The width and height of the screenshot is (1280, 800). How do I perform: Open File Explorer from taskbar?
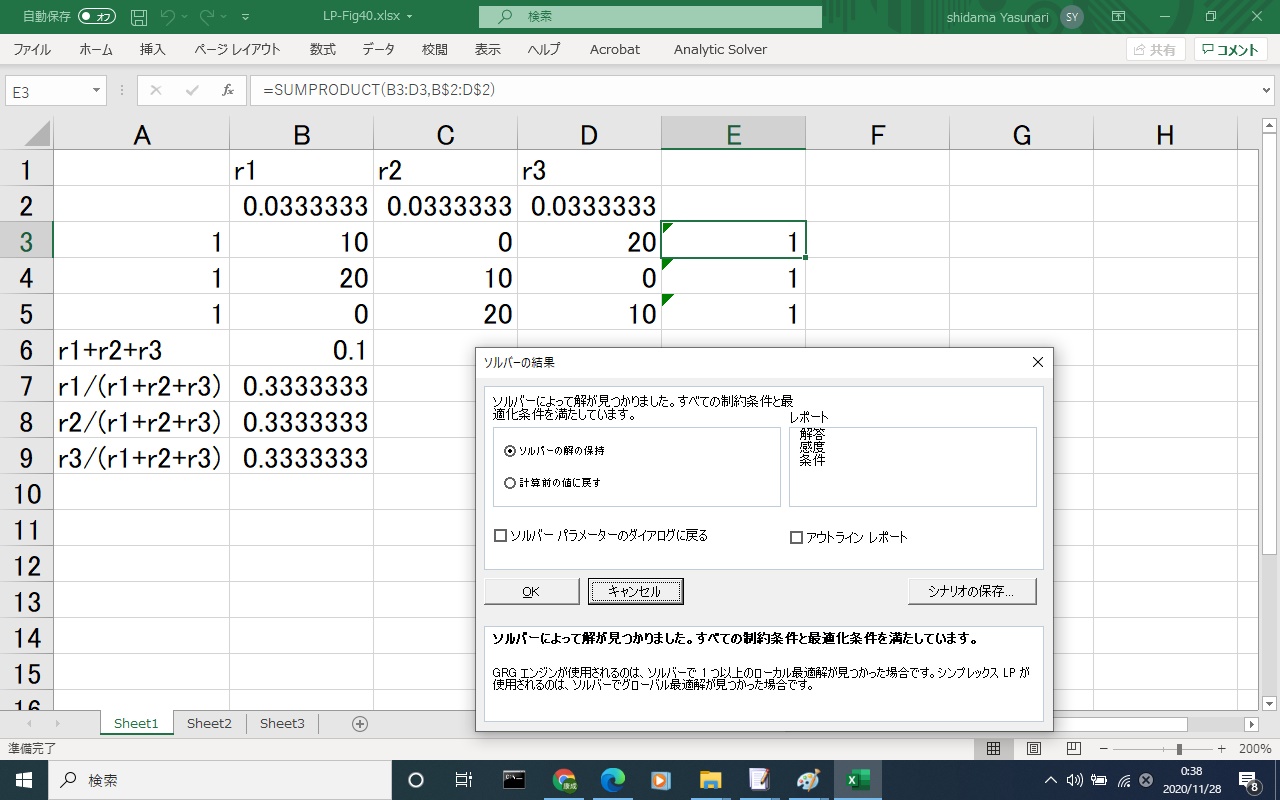click(710, 780)
